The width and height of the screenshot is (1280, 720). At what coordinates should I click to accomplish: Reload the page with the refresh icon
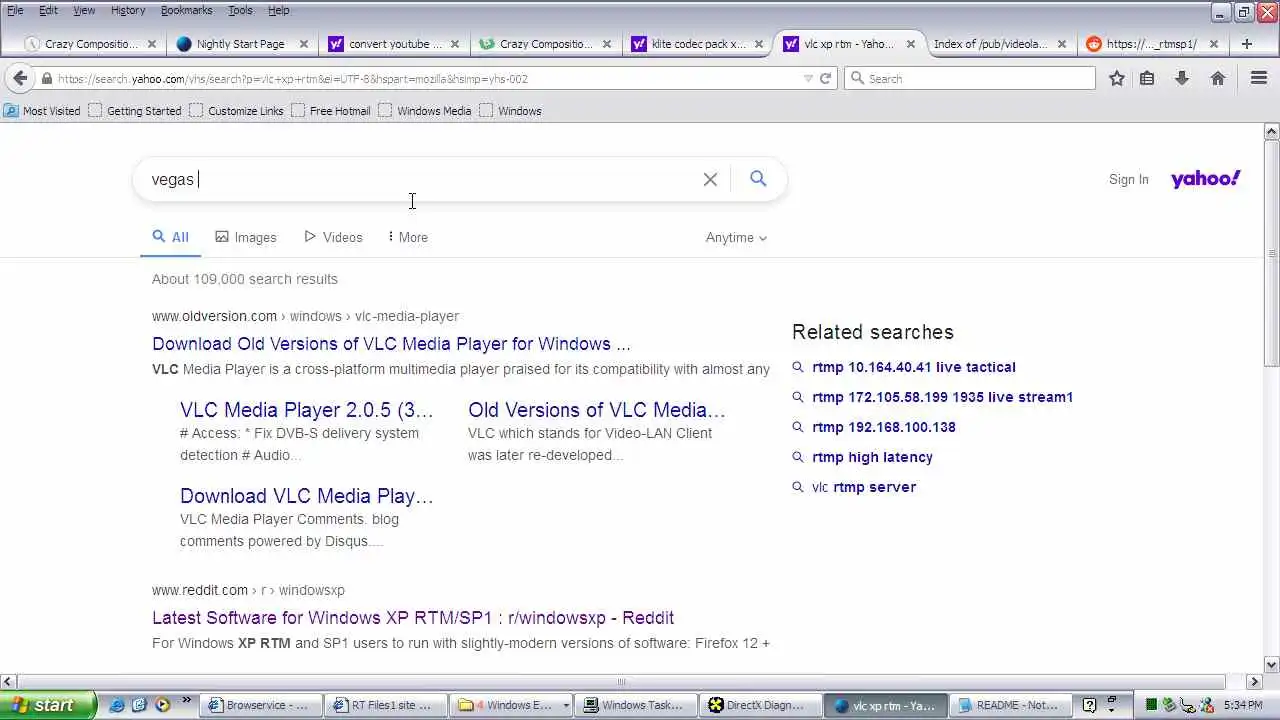tap(826, 78)
